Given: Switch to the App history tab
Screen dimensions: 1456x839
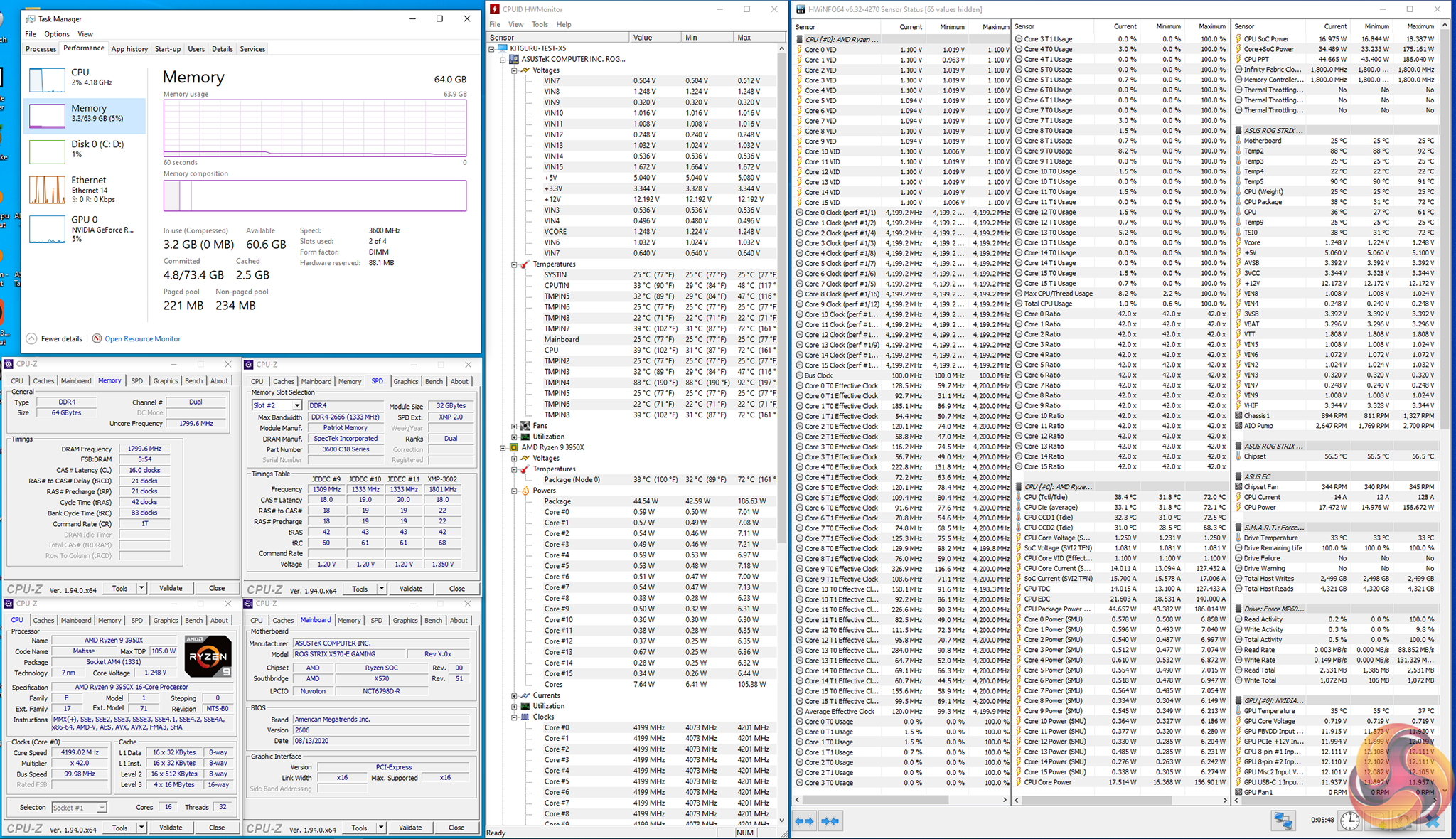Looking at the screenshot, I should click(x=129, y=49).
